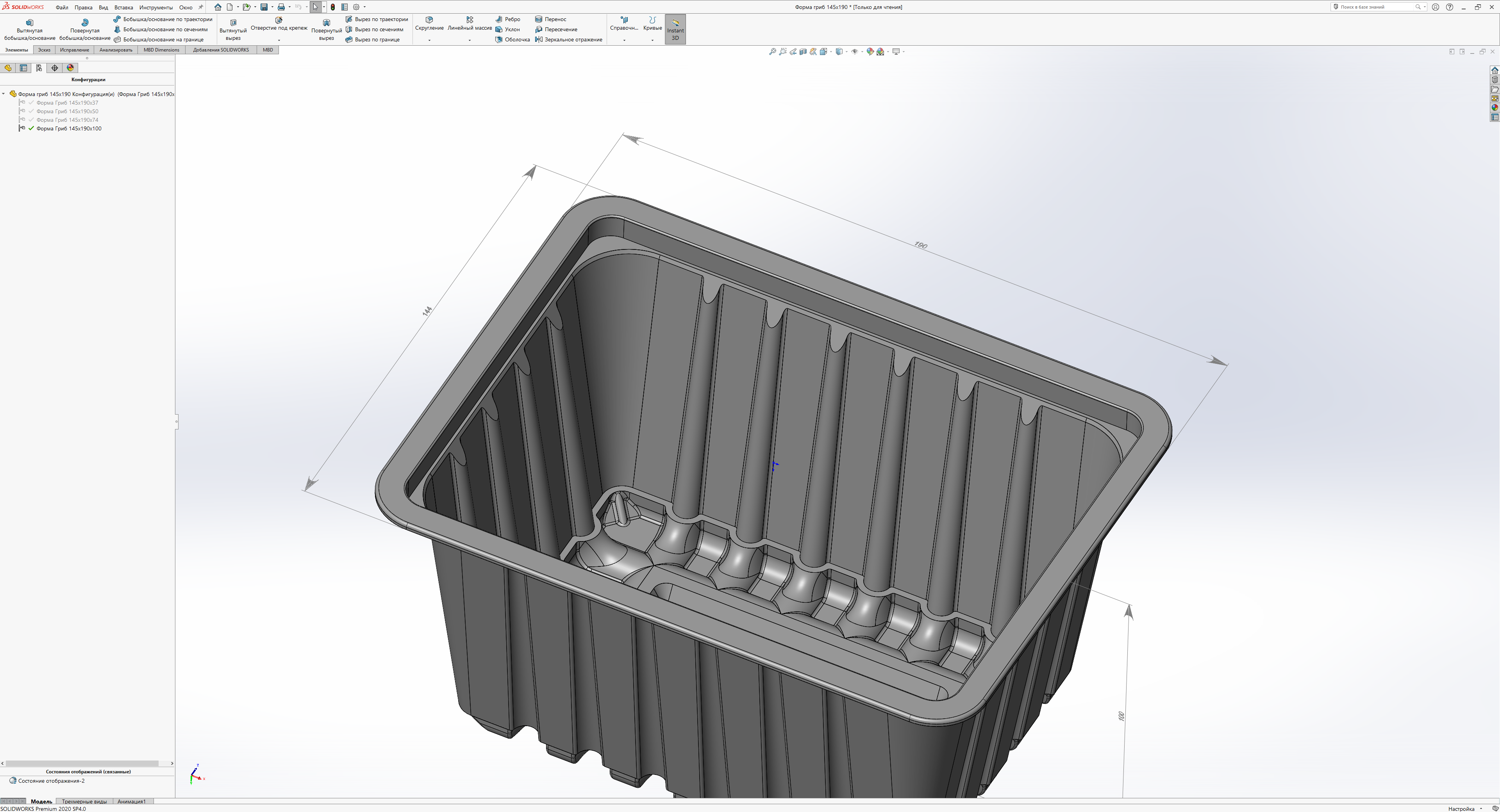
Task: Switch to PropertyManager tab
Action: pyautogui.click(x=24, y=68)
